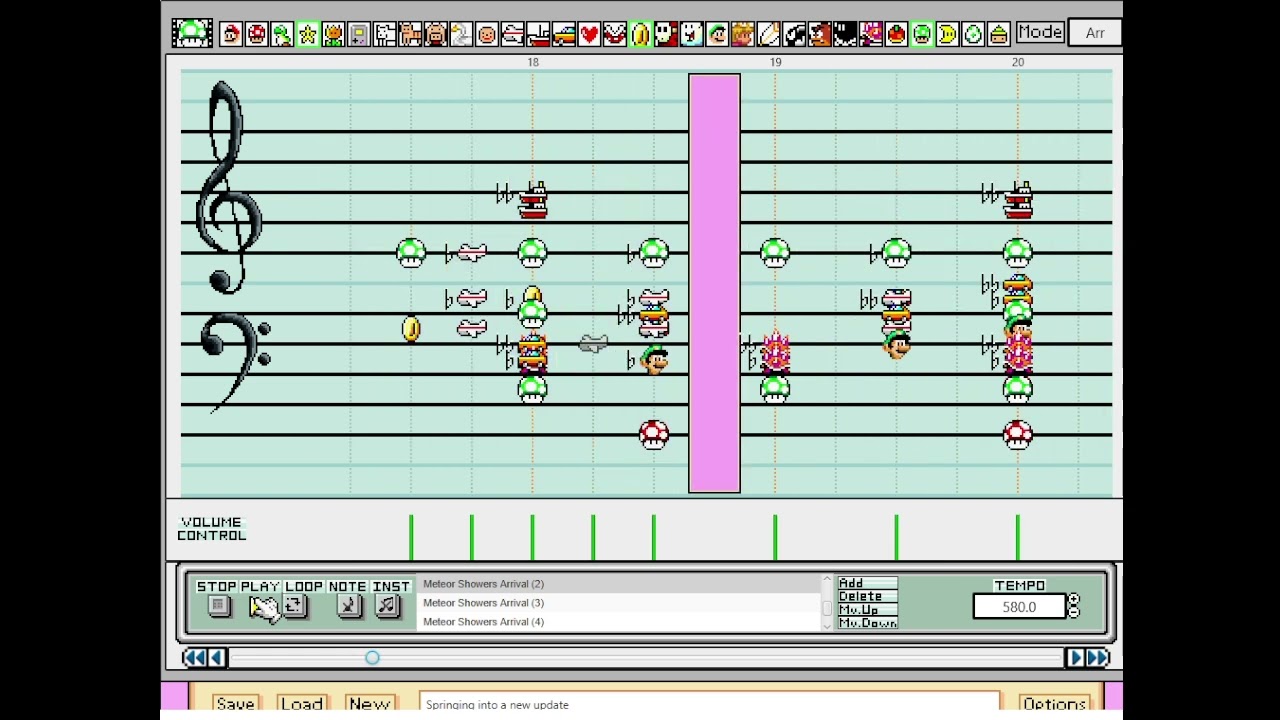The width and height of the screenshot is (1280, 720).
Task: Click the song list down arrow
Action: [826, 626]
